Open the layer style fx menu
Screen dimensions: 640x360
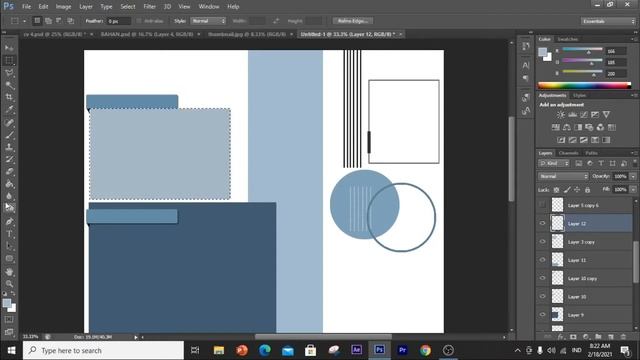(561, 337)
